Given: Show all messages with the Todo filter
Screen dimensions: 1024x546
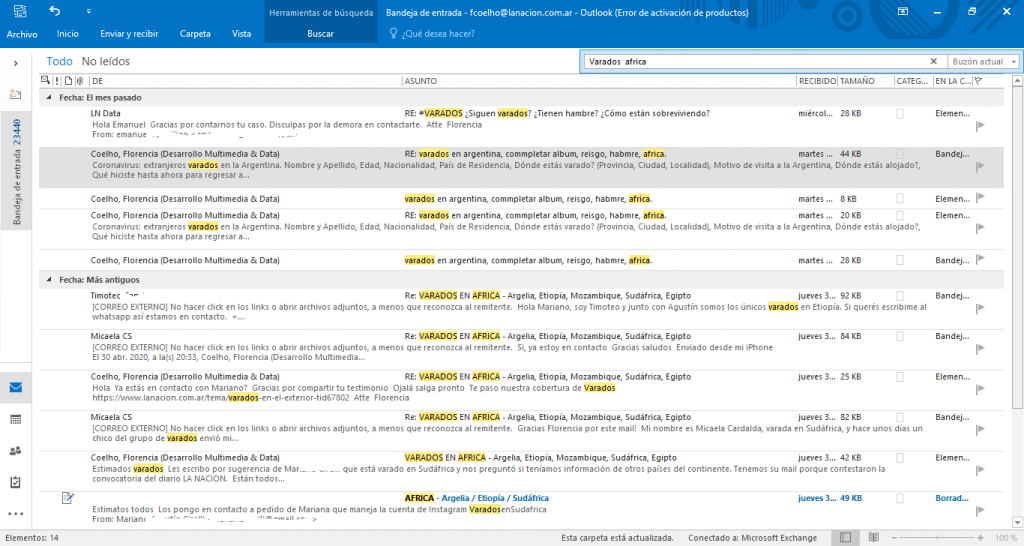Looking at the screenshot, I should [59, 61].
